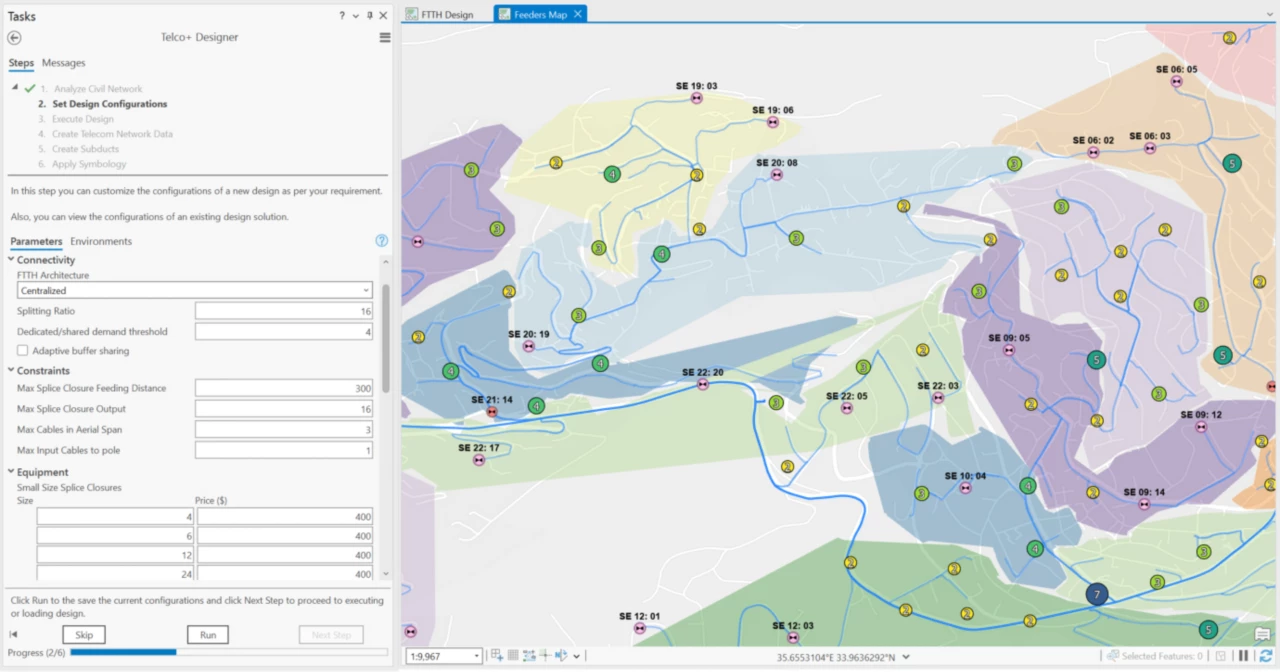
Task: Pin the Tasks pane with auto-hide icon
Action: tap(370, 16)
